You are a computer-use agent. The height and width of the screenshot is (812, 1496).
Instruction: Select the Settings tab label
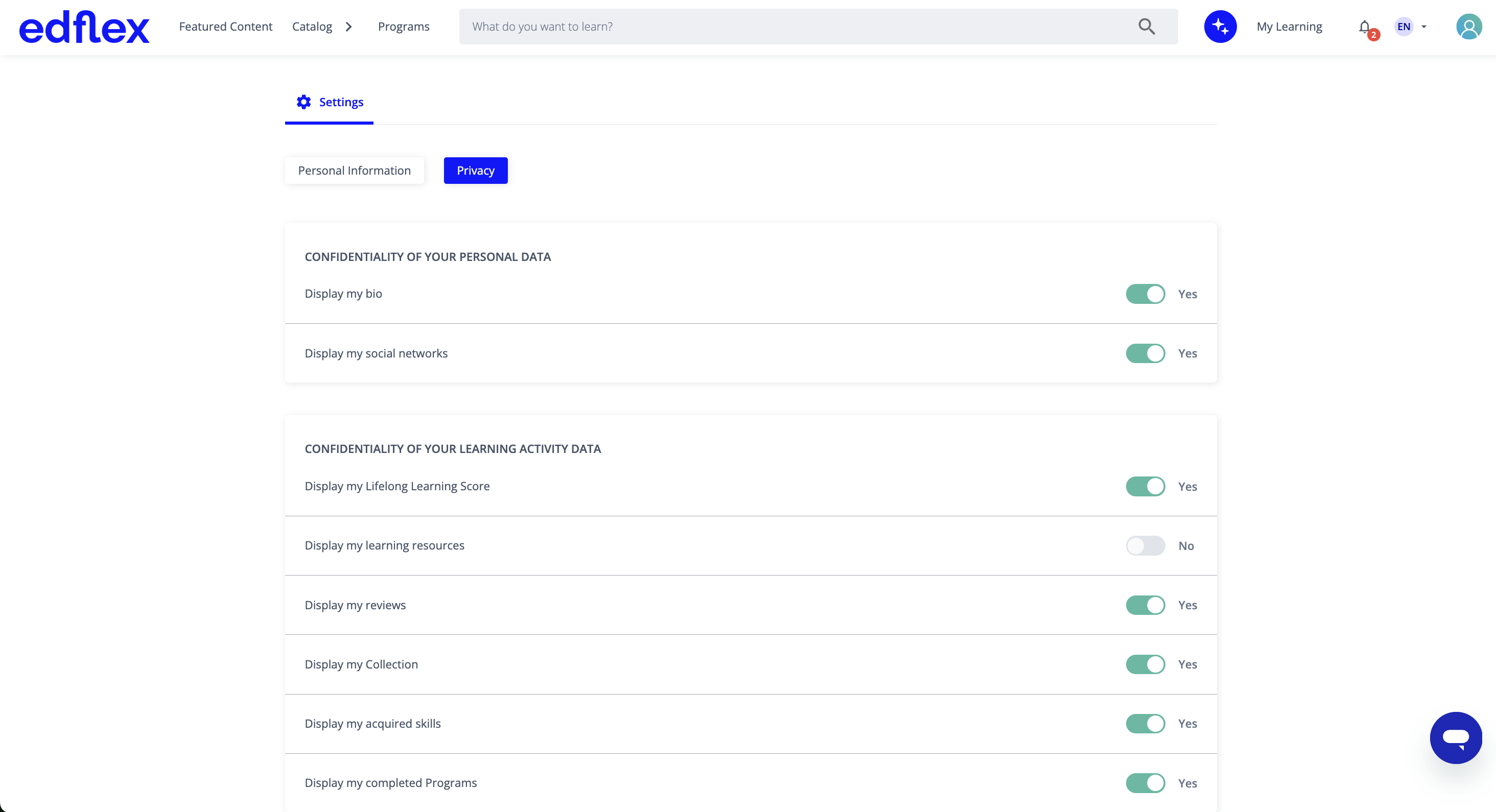pos(341,102)
